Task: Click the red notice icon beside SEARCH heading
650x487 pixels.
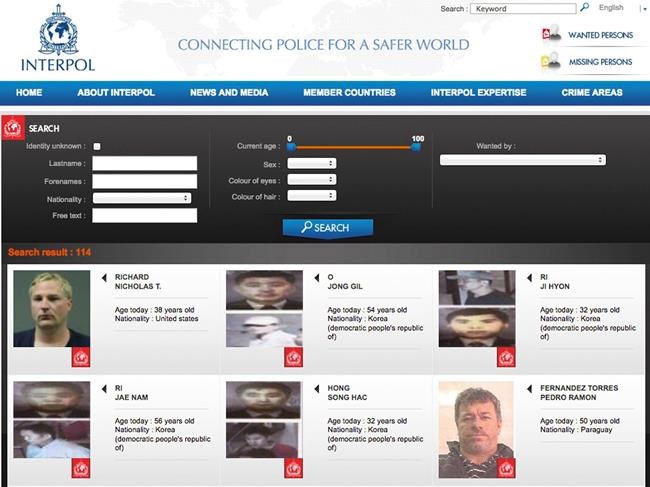Action: (14, 128)
